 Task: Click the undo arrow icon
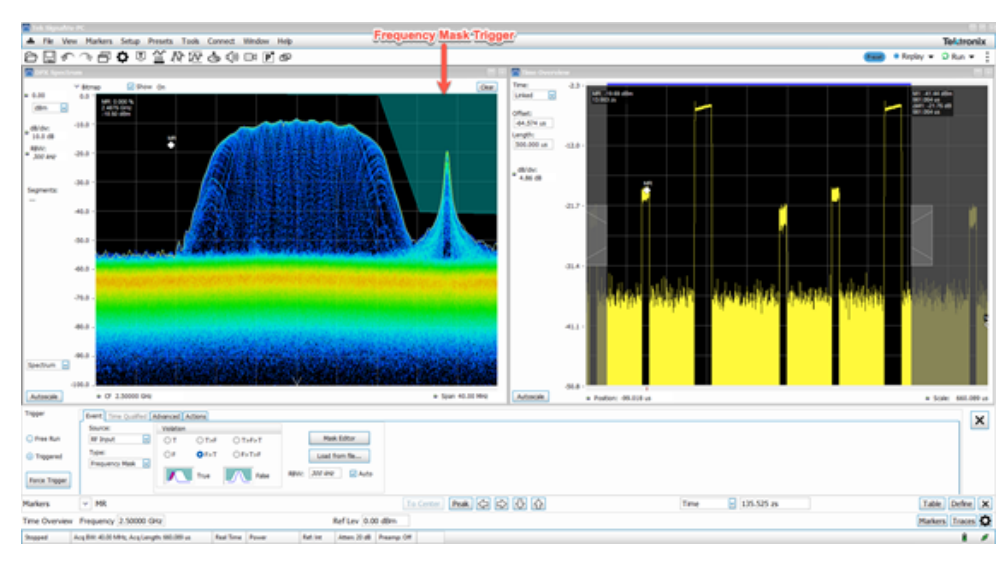pos(68,57)
